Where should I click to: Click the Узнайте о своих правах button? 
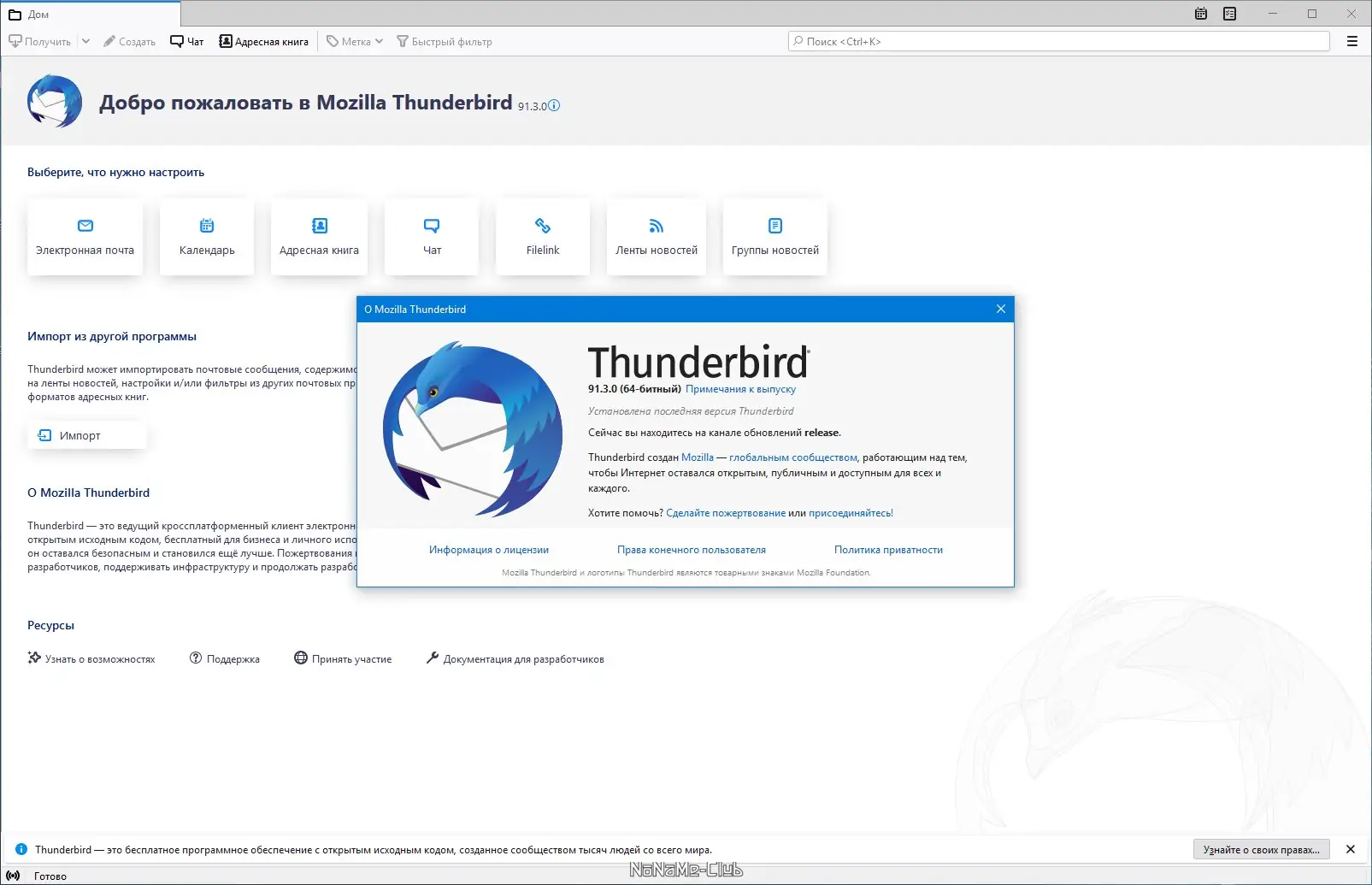(1261, 849)
